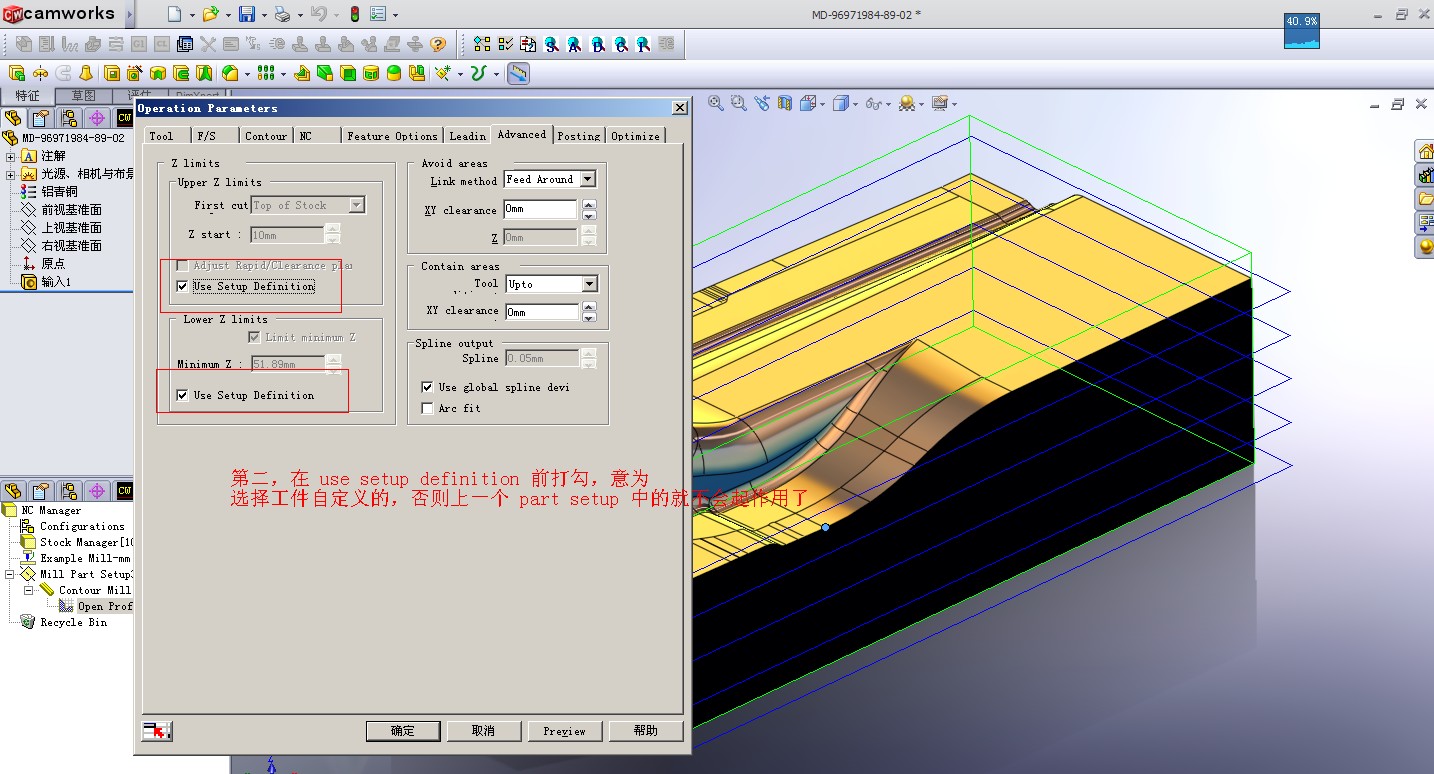Select the Recycle Bin tree item
This screenshot has width=1434, height=774.
[64, 622]
